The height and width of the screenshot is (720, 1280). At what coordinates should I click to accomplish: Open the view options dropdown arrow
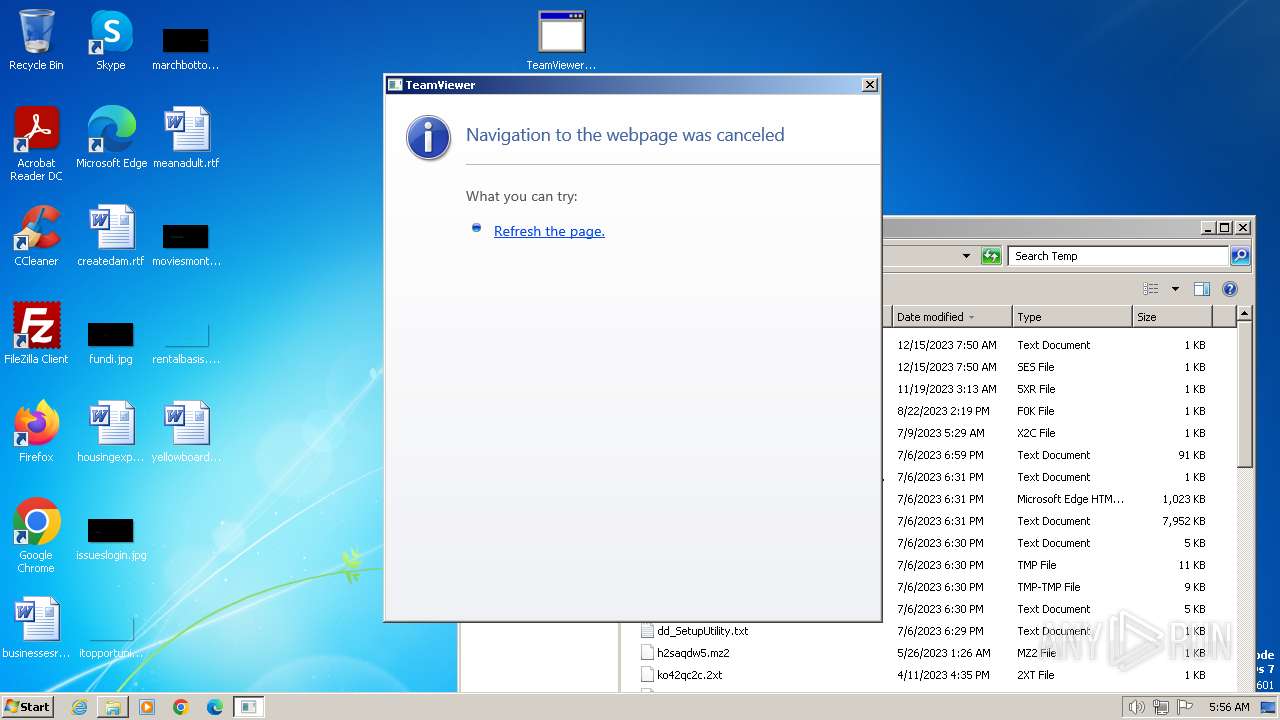pyautogui.click(x=1175, y=289)
